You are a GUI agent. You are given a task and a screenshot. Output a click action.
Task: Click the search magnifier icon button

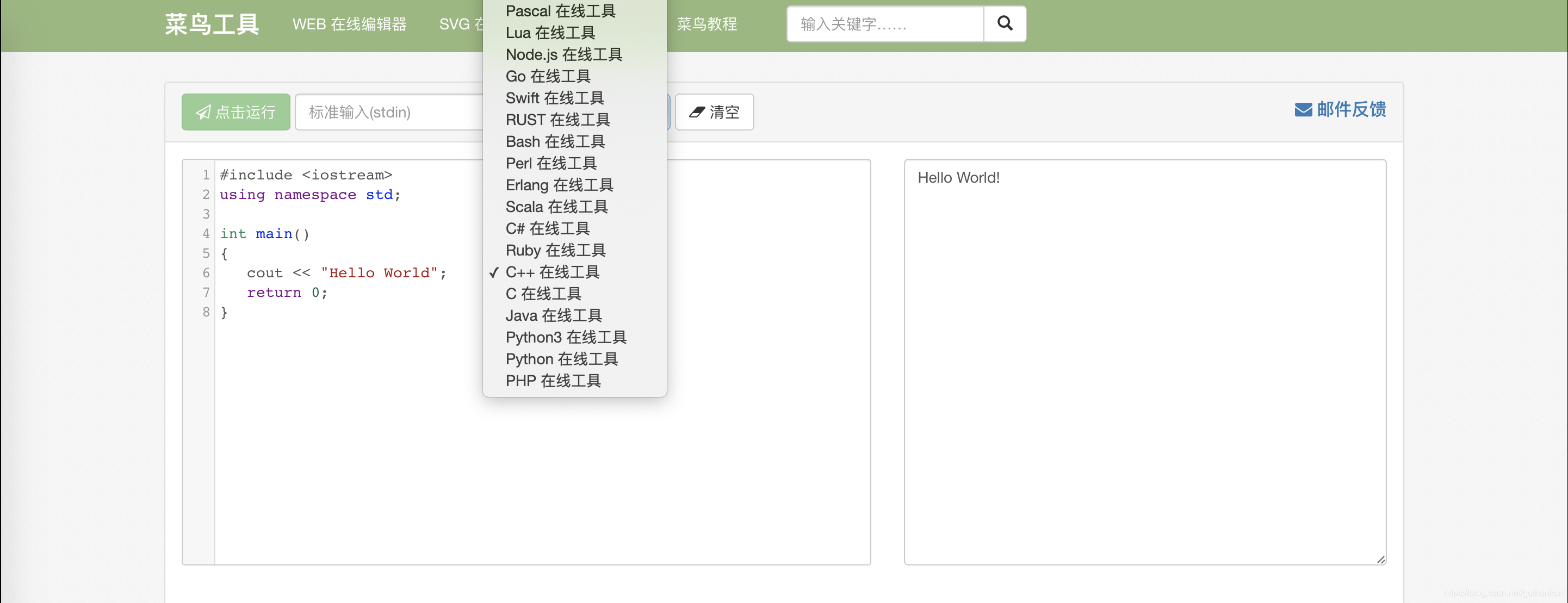pyautogui.click(x=1005, y=24)
